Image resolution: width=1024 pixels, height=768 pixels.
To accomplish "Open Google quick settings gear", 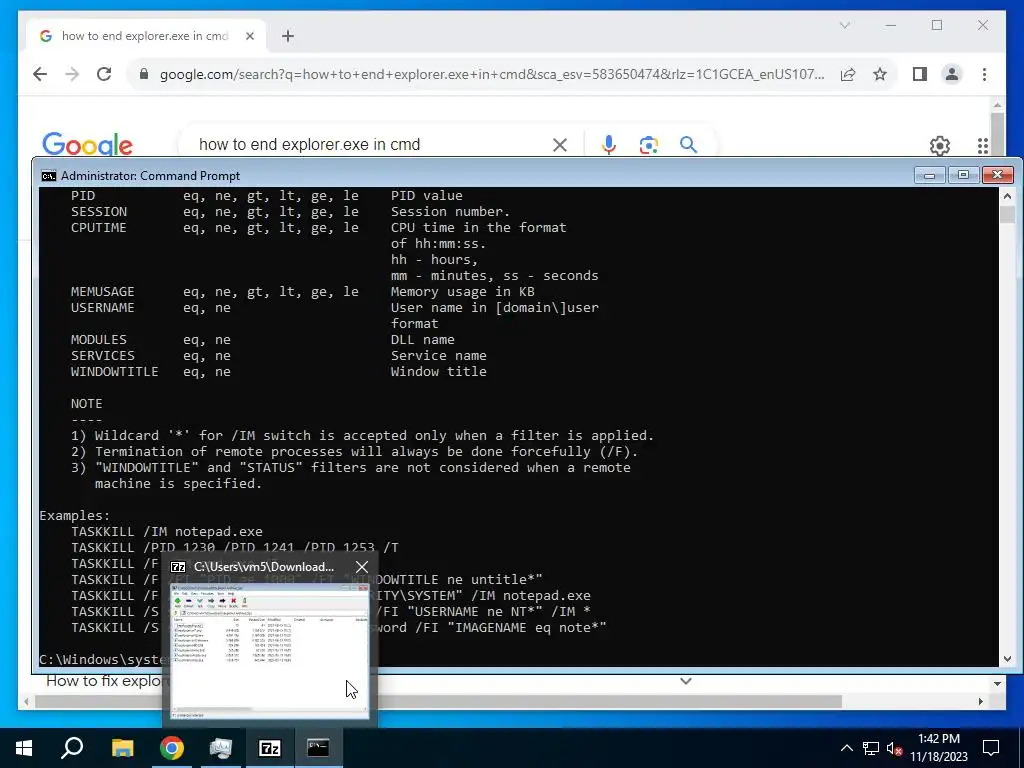I will (x=940, y=146).
